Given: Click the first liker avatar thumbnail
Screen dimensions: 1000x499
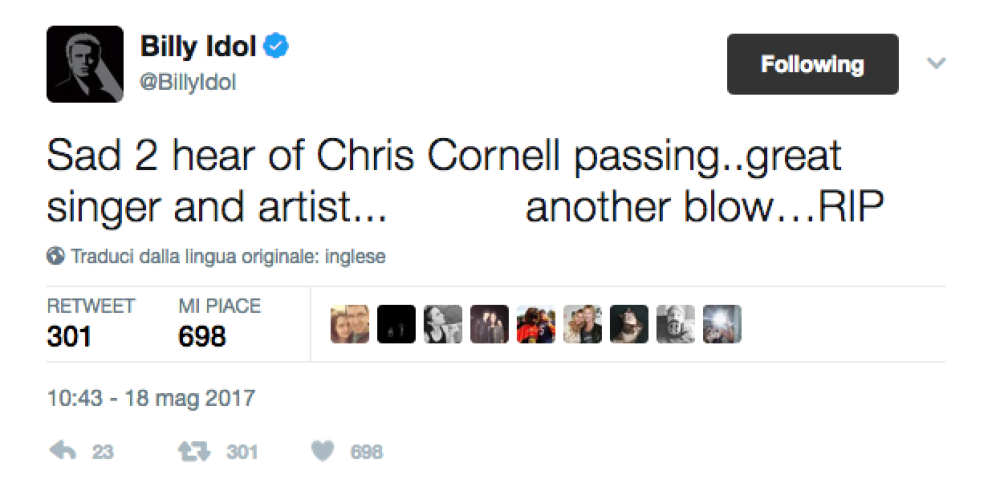Looking at the screenshot, I should click(350, 324).
